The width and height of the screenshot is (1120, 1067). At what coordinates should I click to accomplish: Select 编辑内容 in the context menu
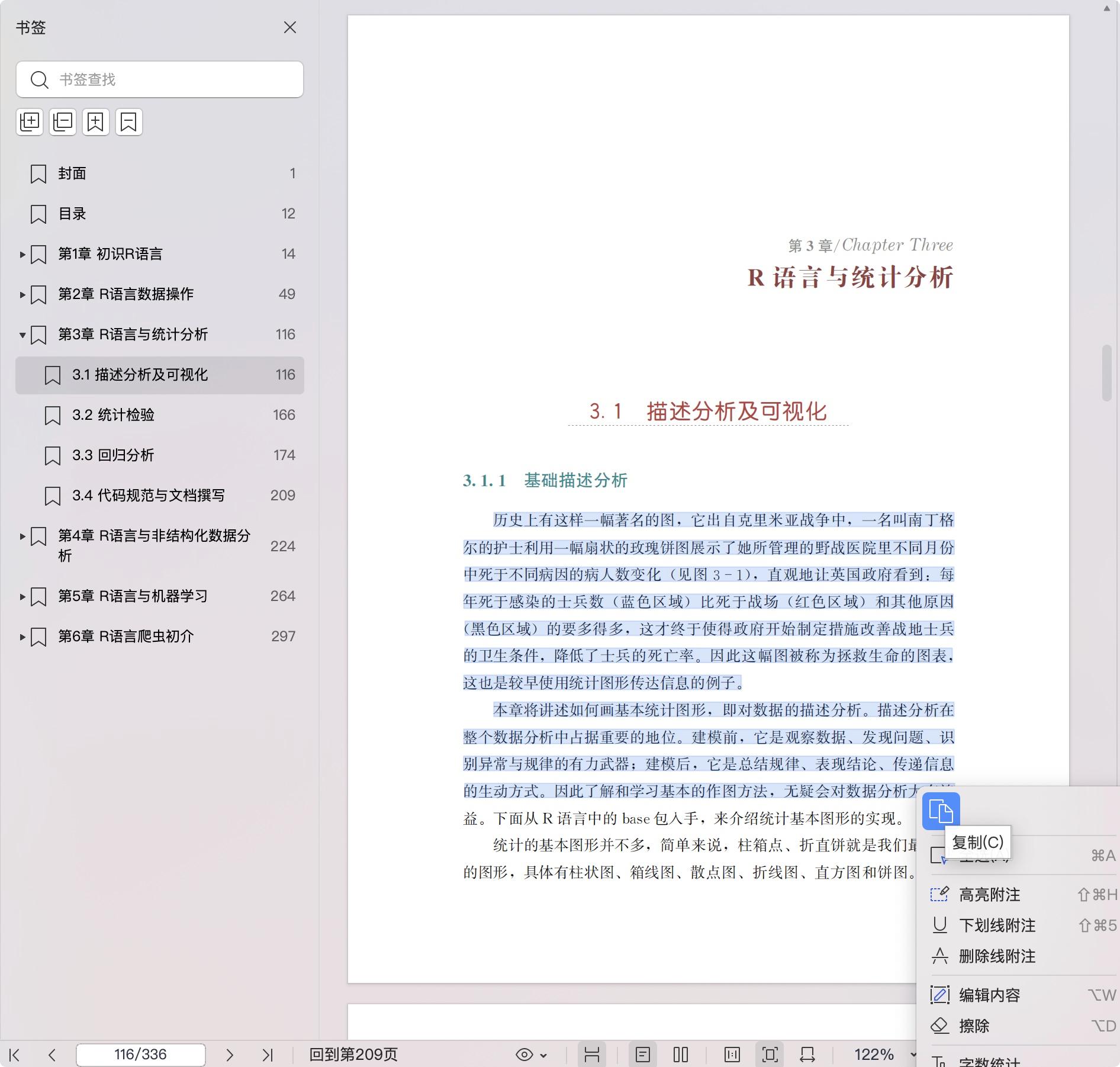coord(989,995)
